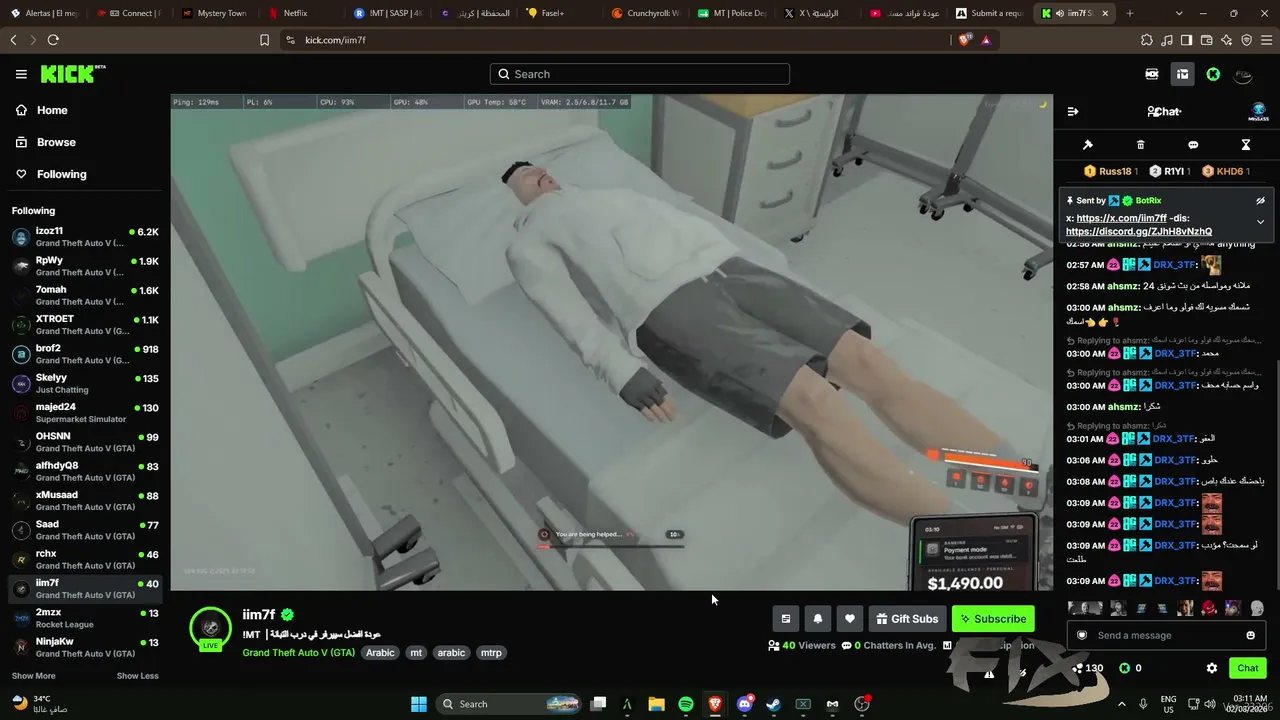1280x720 pixels.
Task: Click Show Less in Following list
Action: 137,676
